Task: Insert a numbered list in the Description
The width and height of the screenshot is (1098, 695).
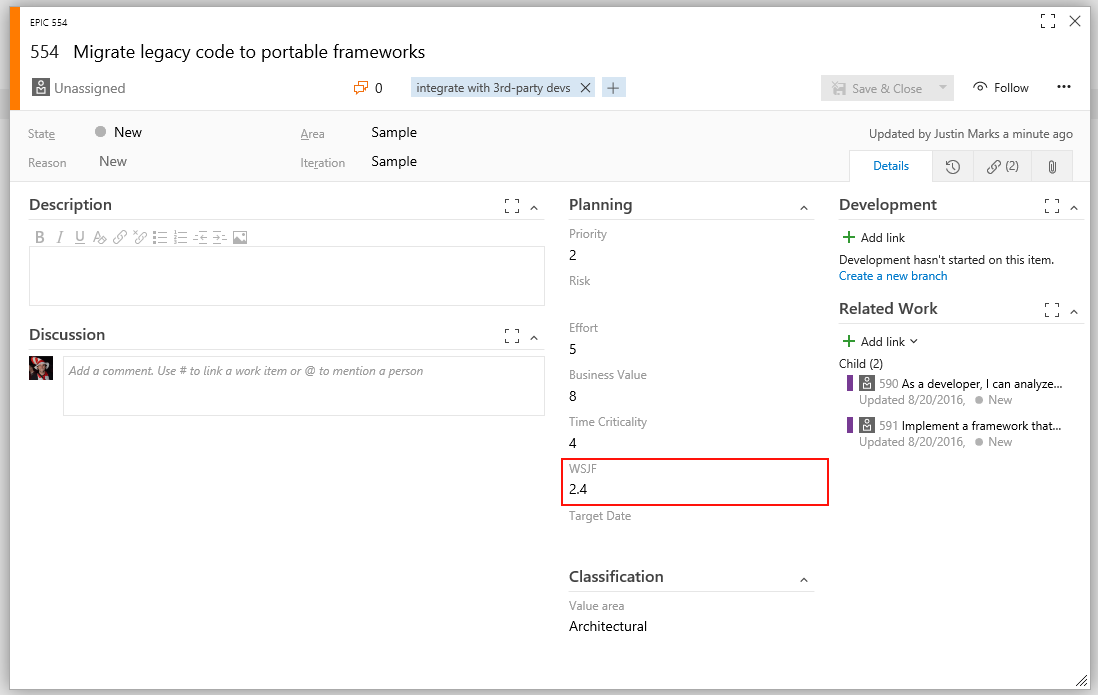Action: [x=181, y=237]
